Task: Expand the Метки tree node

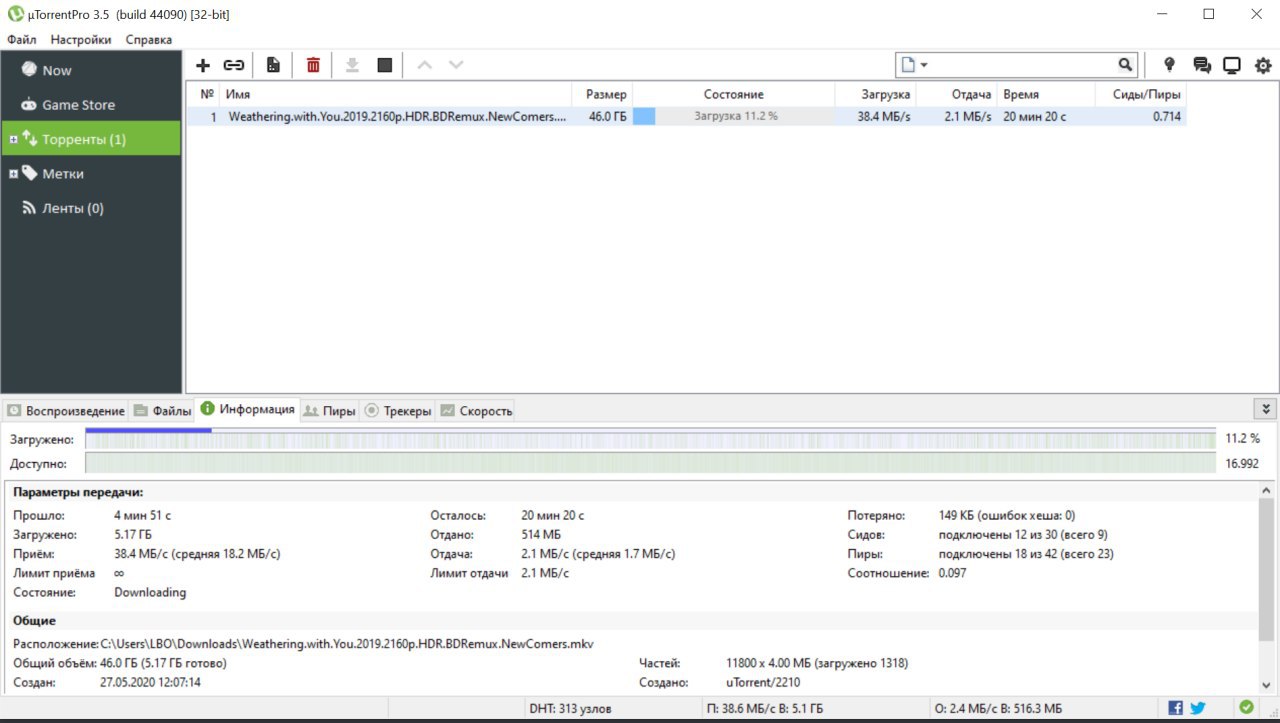Action: coord(13,174)
